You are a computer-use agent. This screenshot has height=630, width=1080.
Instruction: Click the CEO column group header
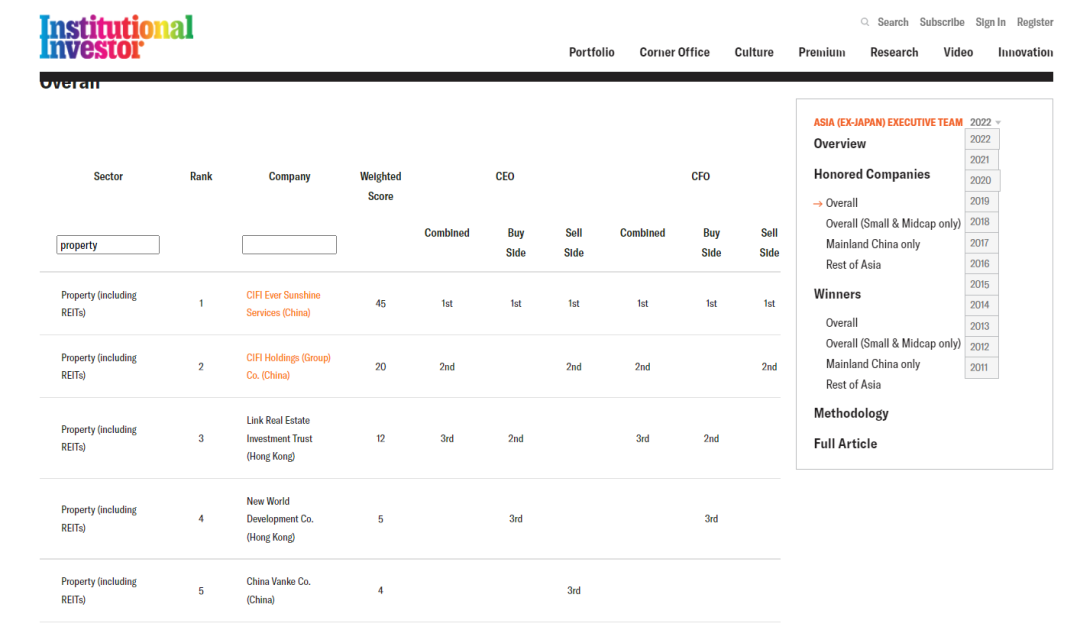[505, 176]
